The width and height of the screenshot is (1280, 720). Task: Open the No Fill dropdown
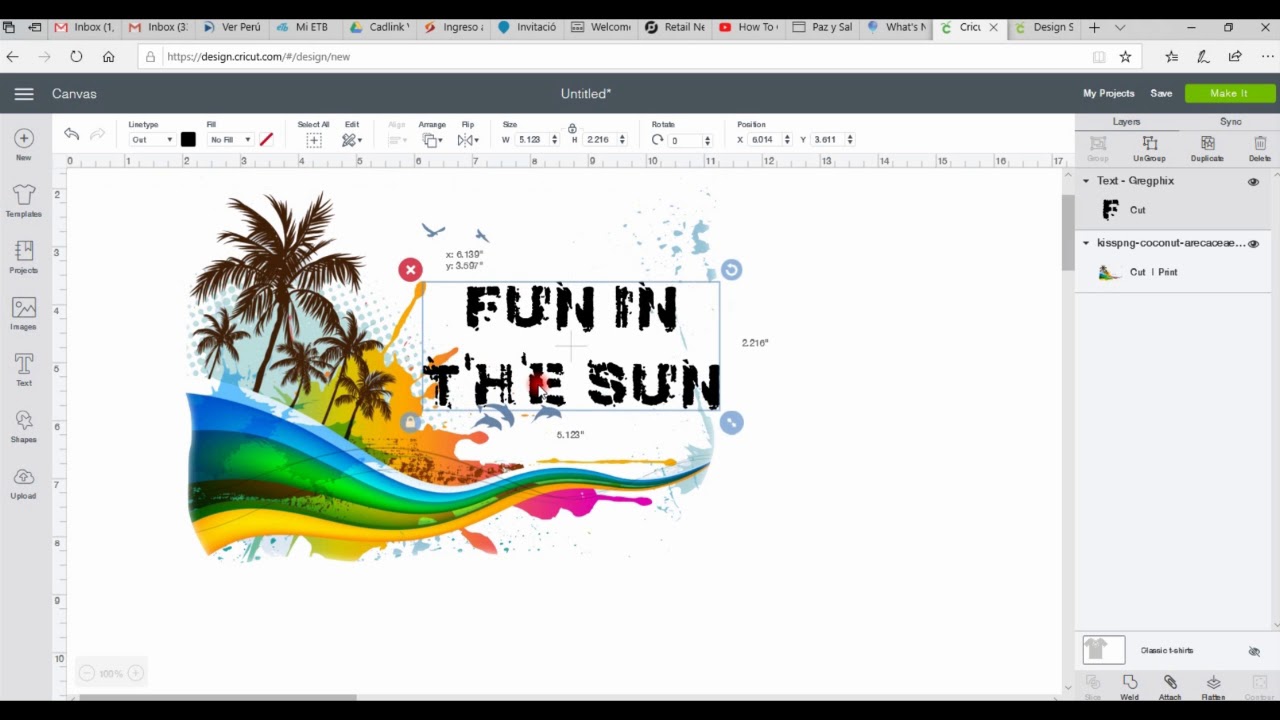click(230, 140)
